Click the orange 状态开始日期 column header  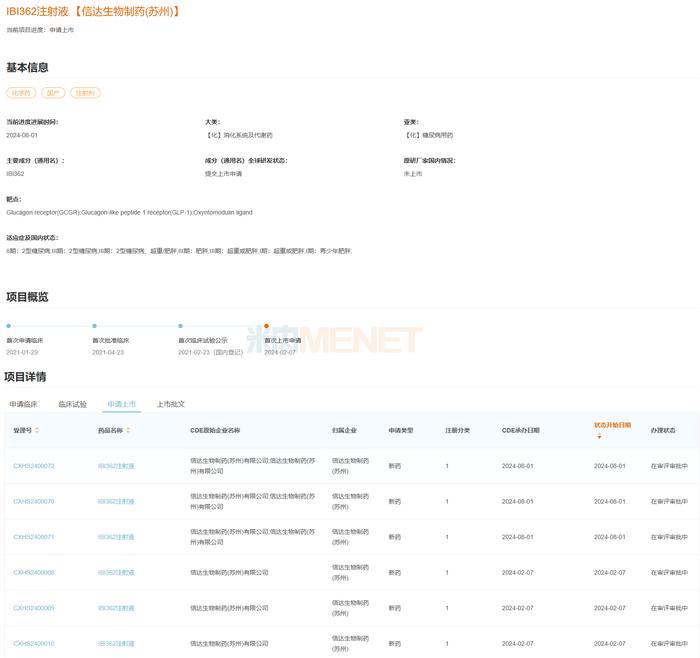[x=612, y=425]
